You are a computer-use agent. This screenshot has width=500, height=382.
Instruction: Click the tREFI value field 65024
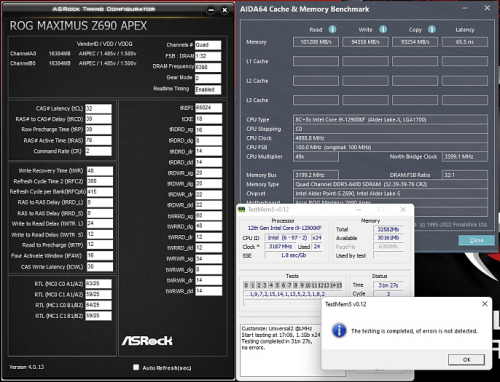tap(209, 108)
